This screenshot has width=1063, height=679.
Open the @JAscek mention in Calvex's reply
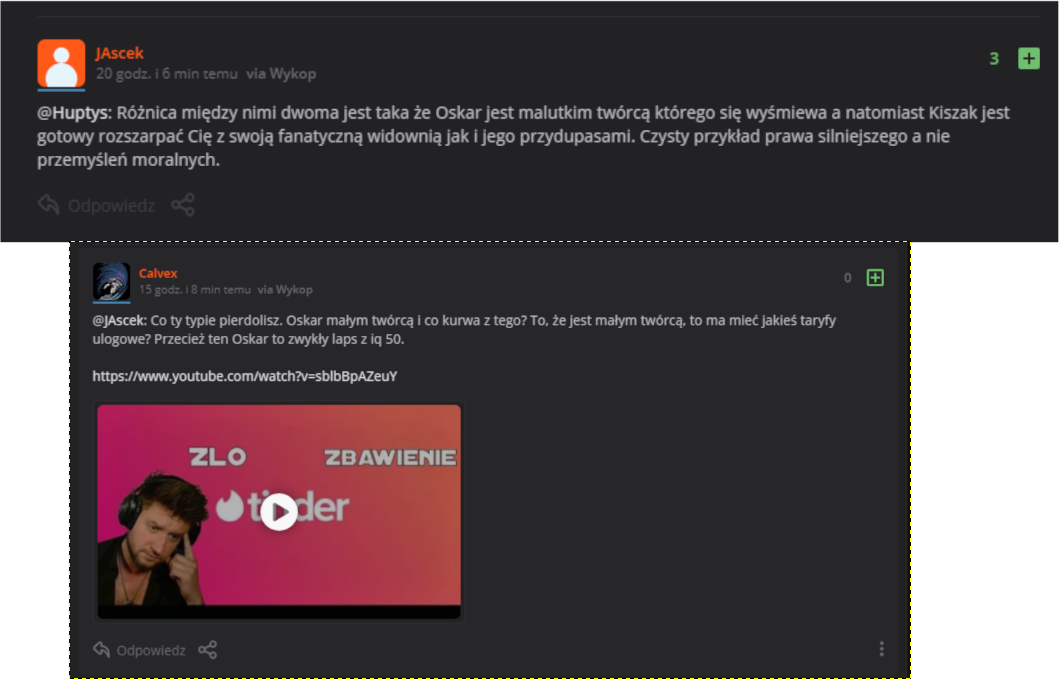click(119, 321)
